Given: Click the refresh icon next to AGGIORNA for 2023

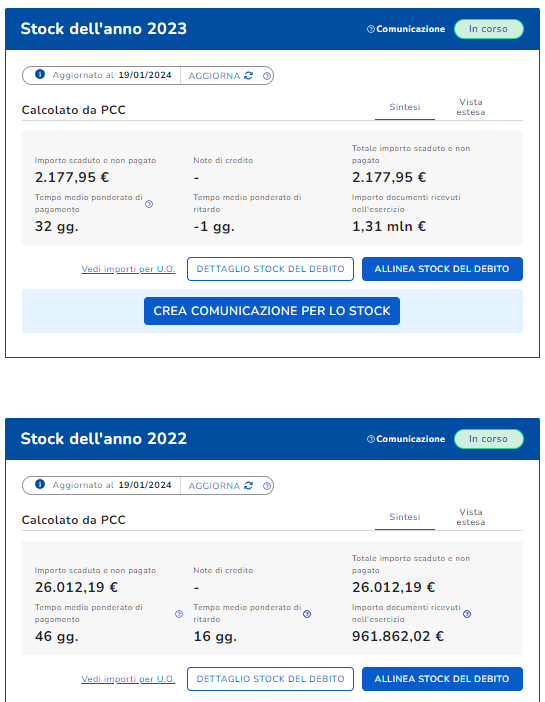Looking at the screenshot, I should [x=249, y=76].
